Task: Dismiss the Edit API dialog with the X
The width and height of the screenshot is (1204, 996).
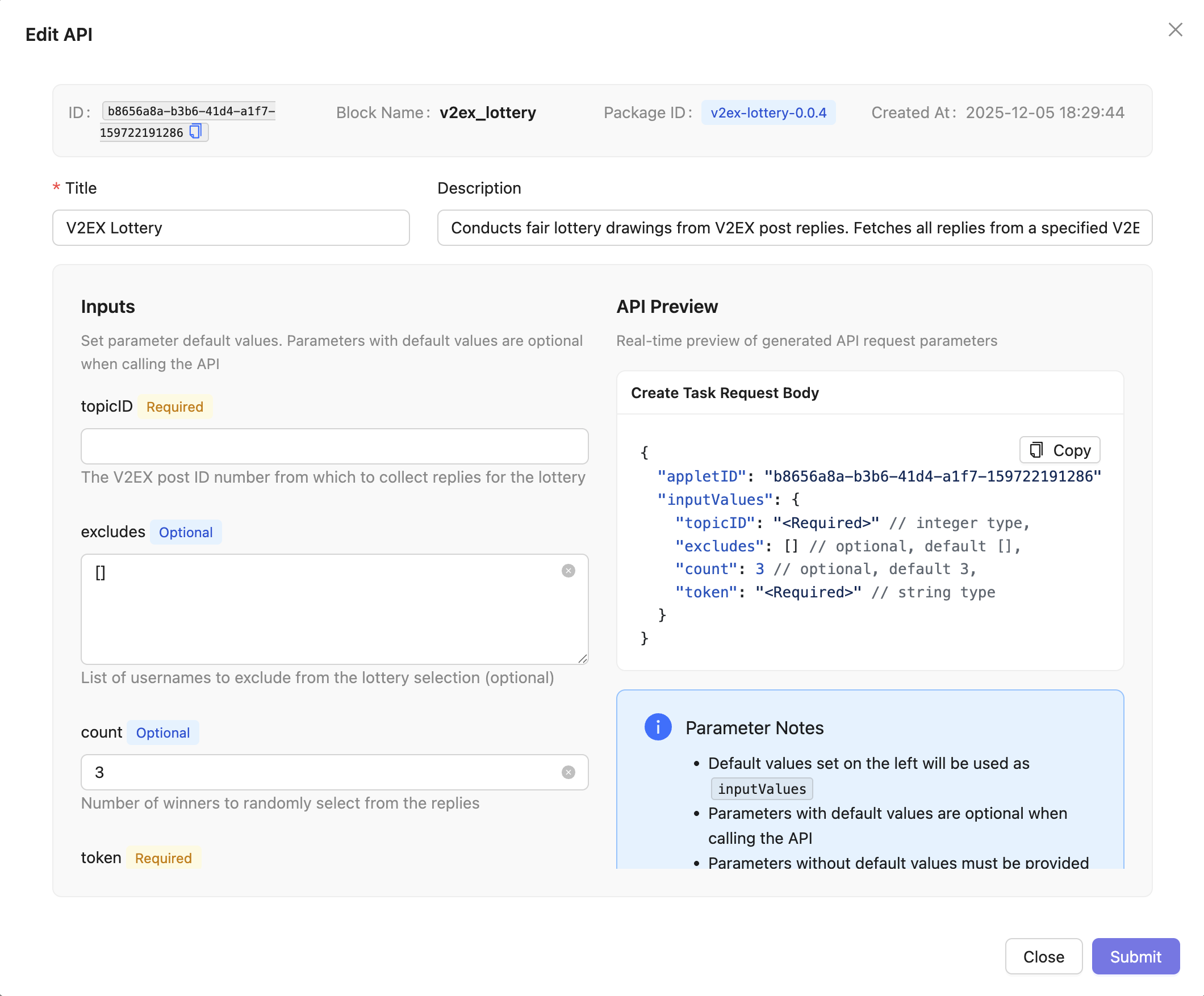Action: [1176, 29]
